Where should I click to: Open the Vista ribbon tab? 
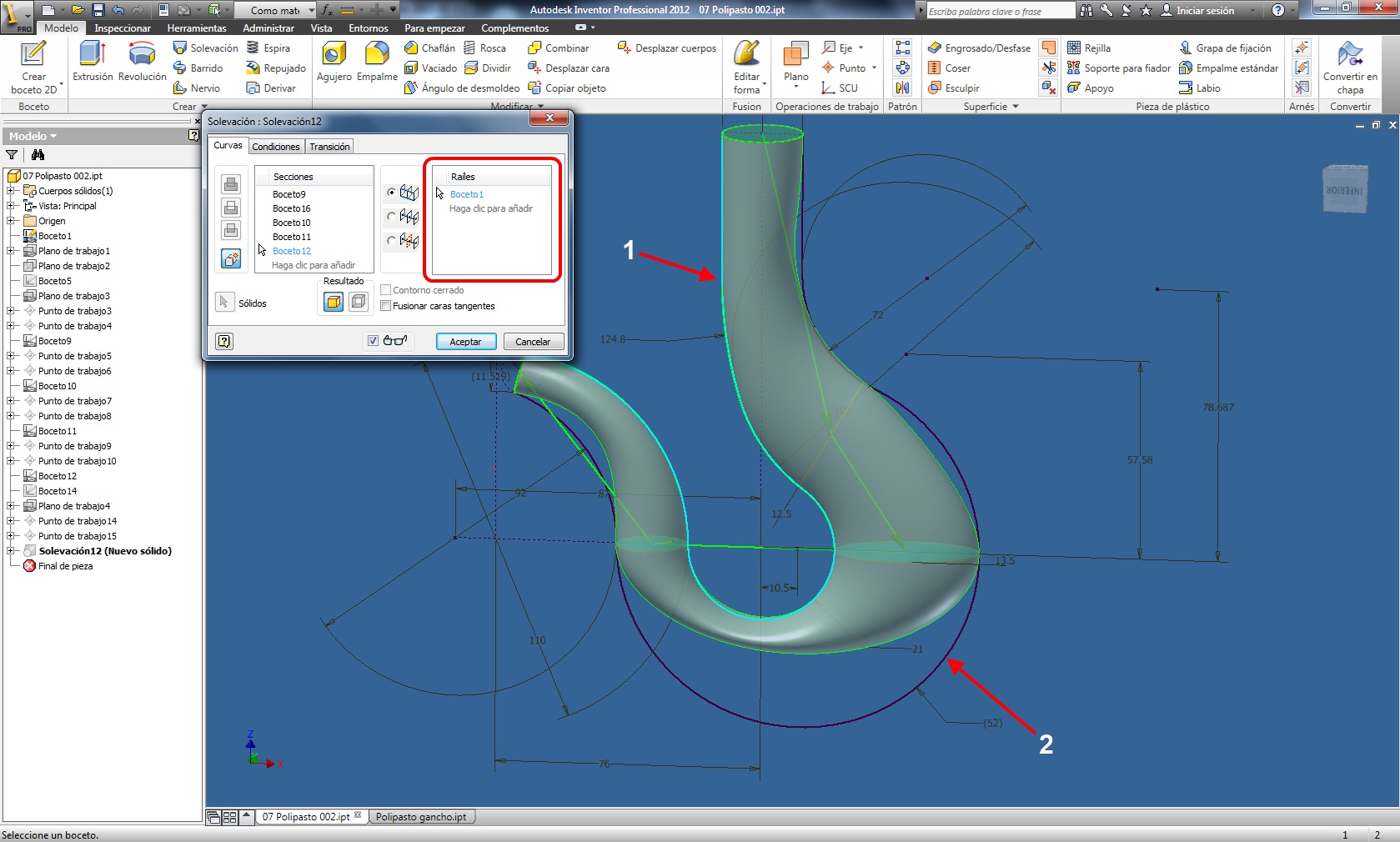coord(321,28)
